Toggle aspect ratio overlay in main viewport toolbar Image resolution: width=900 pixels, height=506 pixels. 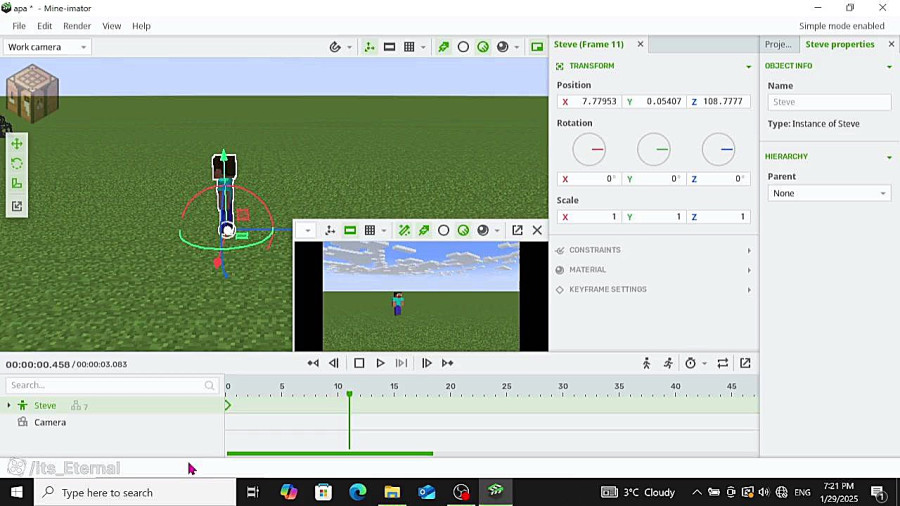[x=389, y=47]
